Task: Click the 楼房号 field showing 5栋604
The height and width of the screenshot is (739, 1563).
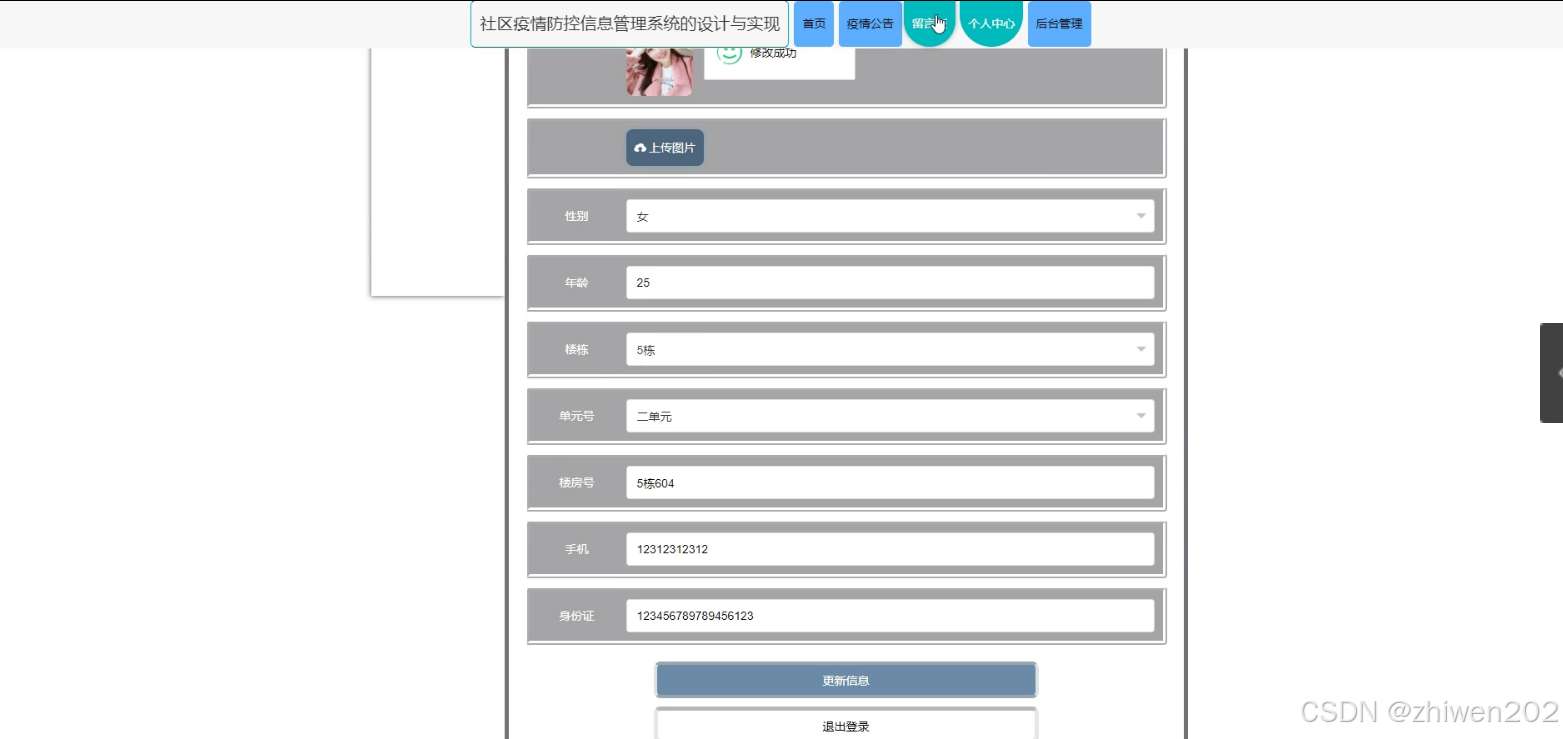Action: click(x=890, y=482)
